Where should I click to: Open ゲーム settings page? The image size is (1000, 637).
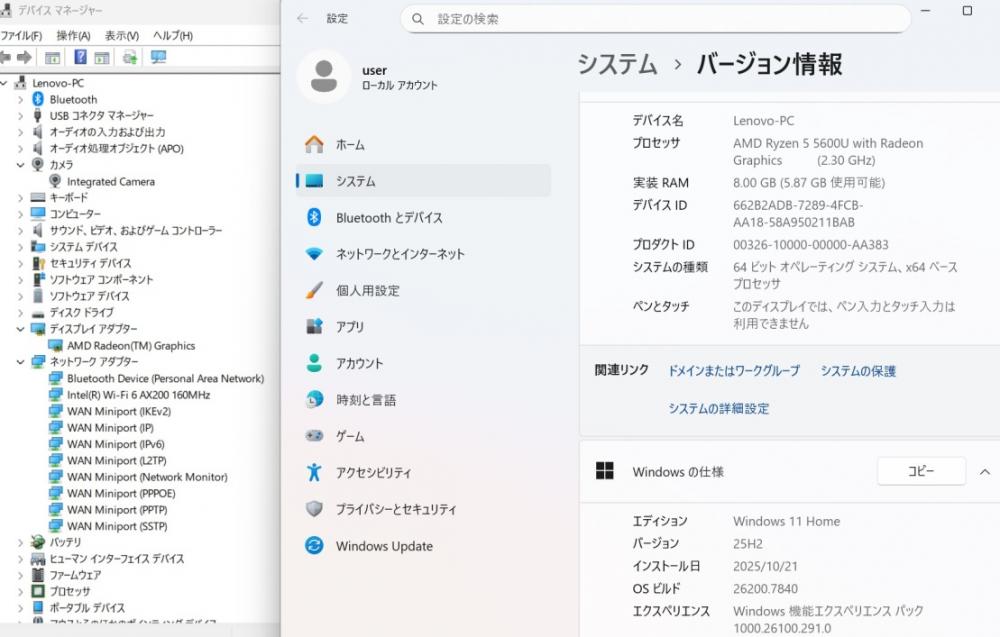tap(423, 436)
